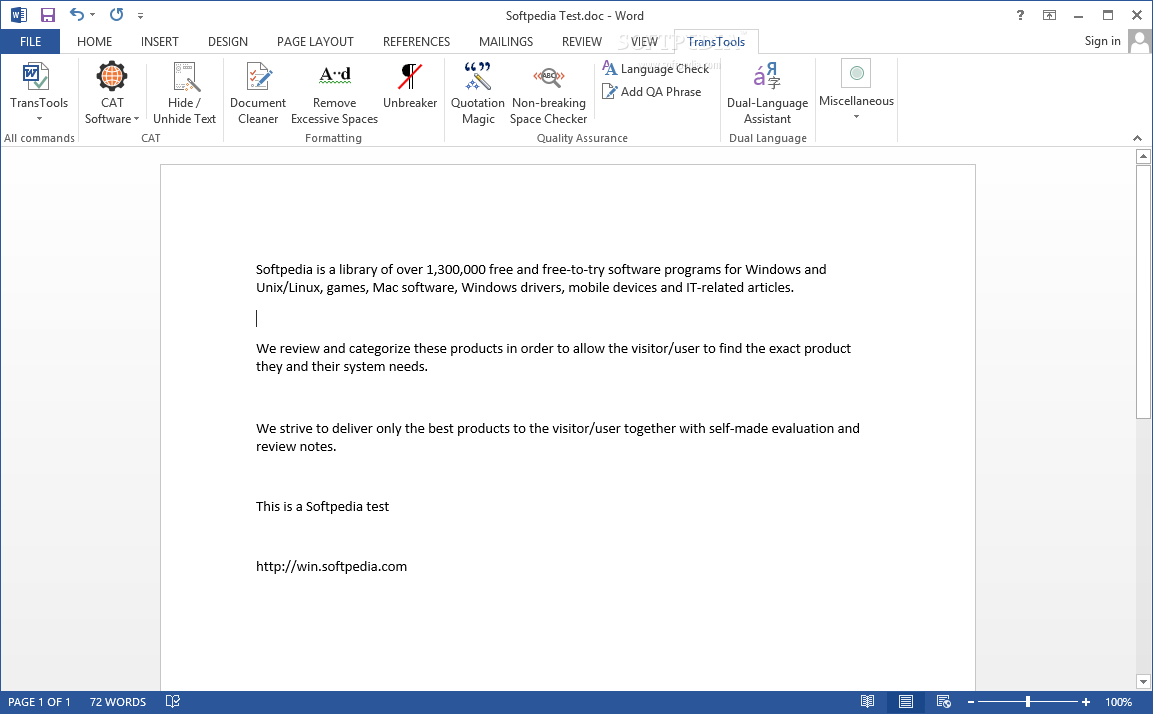Zoom in with the plus button
Image resolution: width=1153 pixels, height=714 pixels.
1085,702
